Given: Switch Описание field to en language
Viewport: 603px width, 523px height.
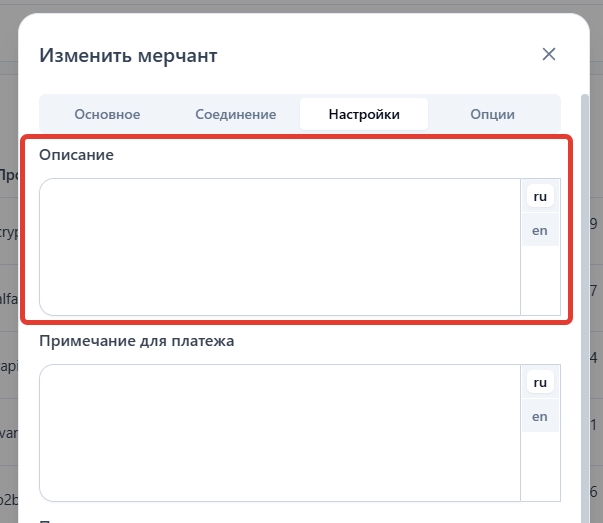Looking at the screenshot, I should 540,230.
